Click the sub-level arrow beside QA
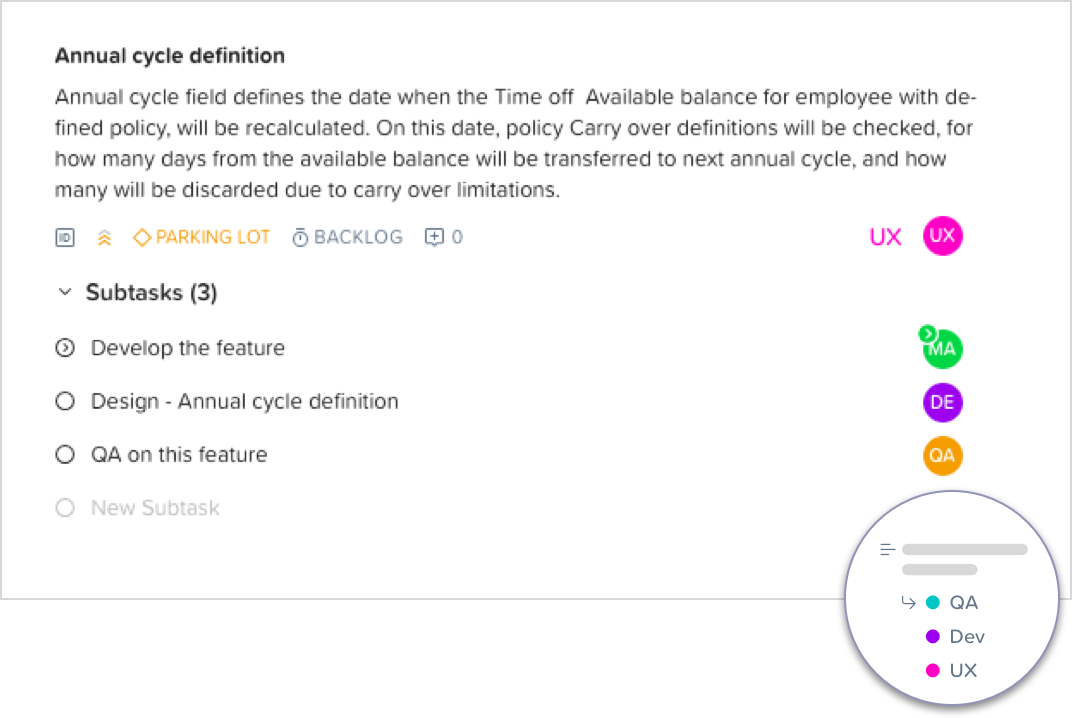This screenshot has width=1072, height=718. (x=908, y=602)
